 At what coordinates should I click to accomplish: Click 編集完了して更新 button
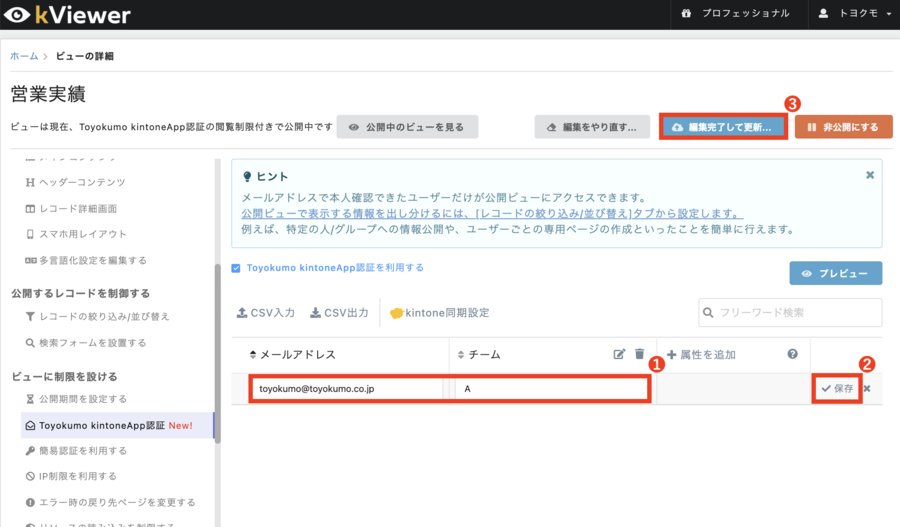723,127
